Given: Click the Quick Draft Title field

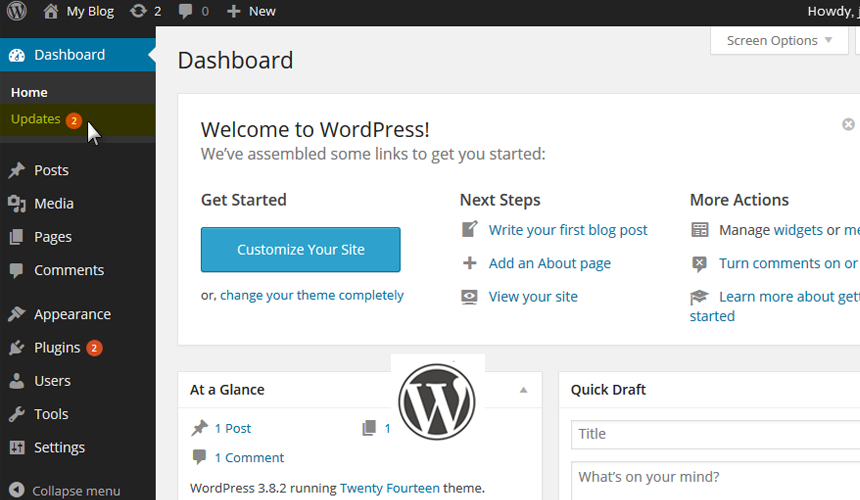Looking at the screenshot, I should coord(715,434).
